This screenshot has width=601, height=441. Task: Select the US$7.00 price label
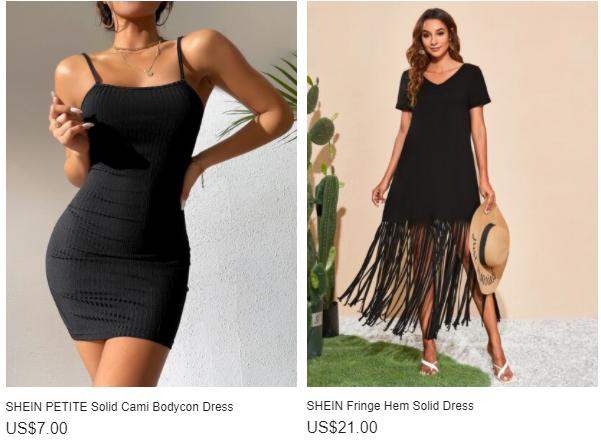[37, 428]
